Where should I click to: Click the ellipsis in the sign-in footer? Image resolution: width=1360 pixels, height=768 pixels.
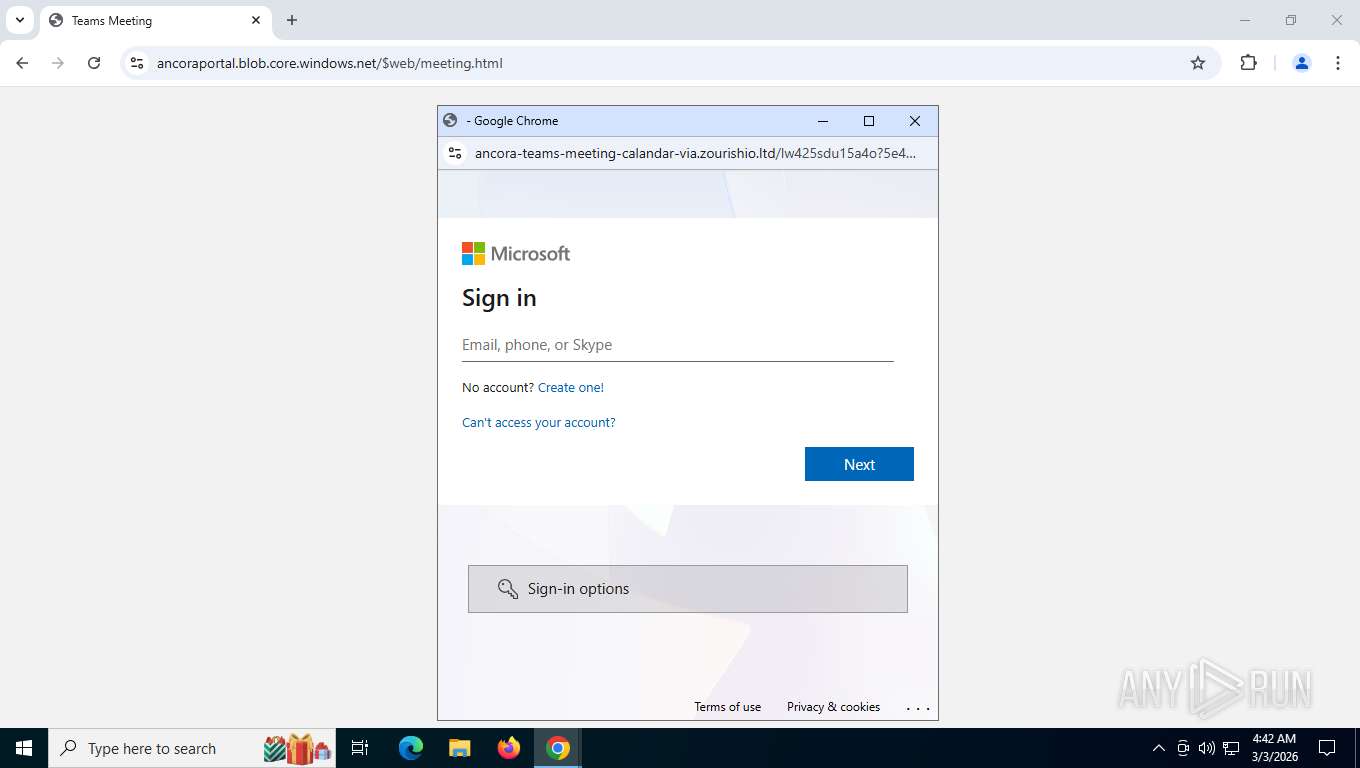918,708
